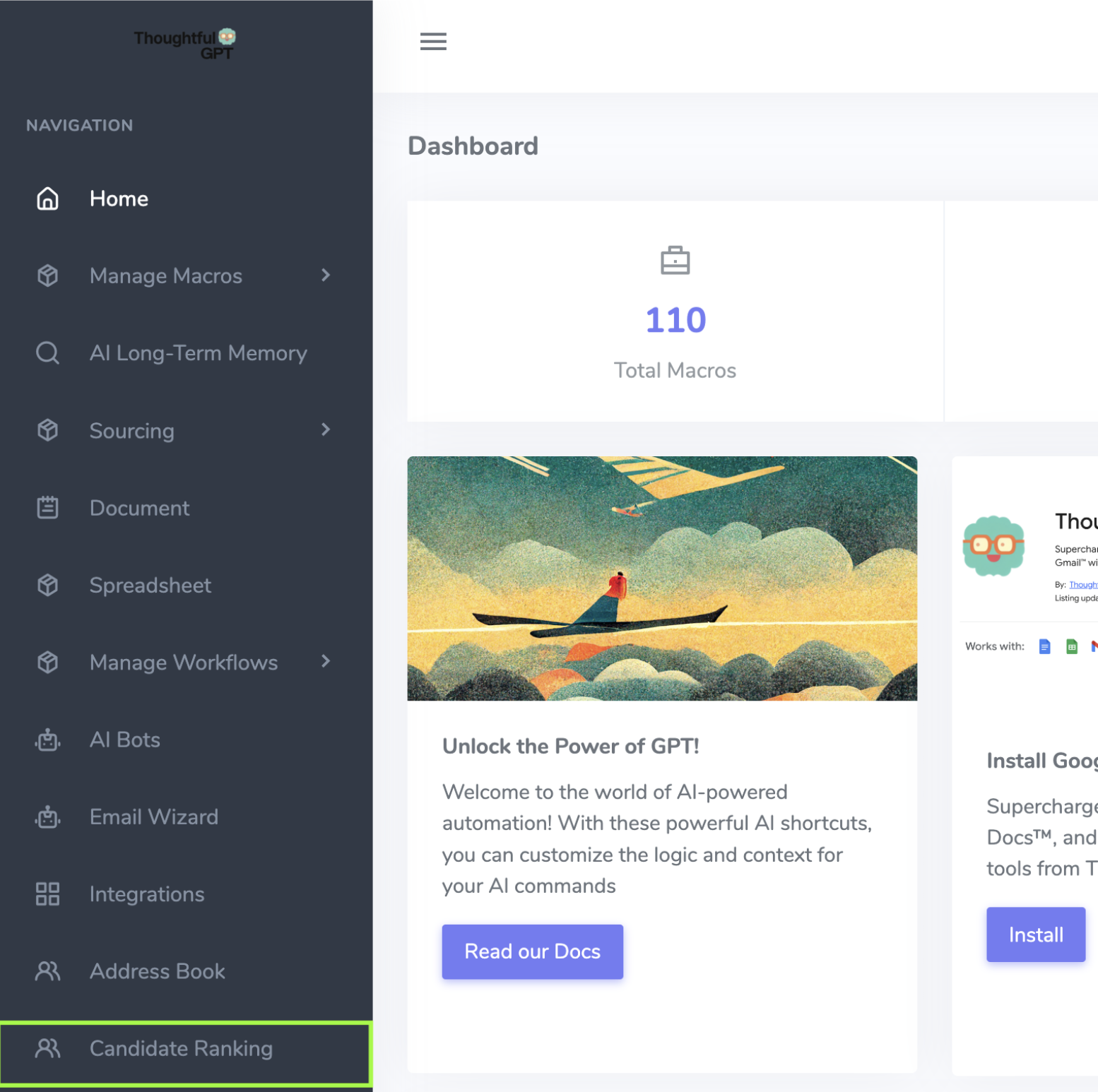
Task: Open the Document menu item
Action: pyautogui.click(x=187, y=507)
